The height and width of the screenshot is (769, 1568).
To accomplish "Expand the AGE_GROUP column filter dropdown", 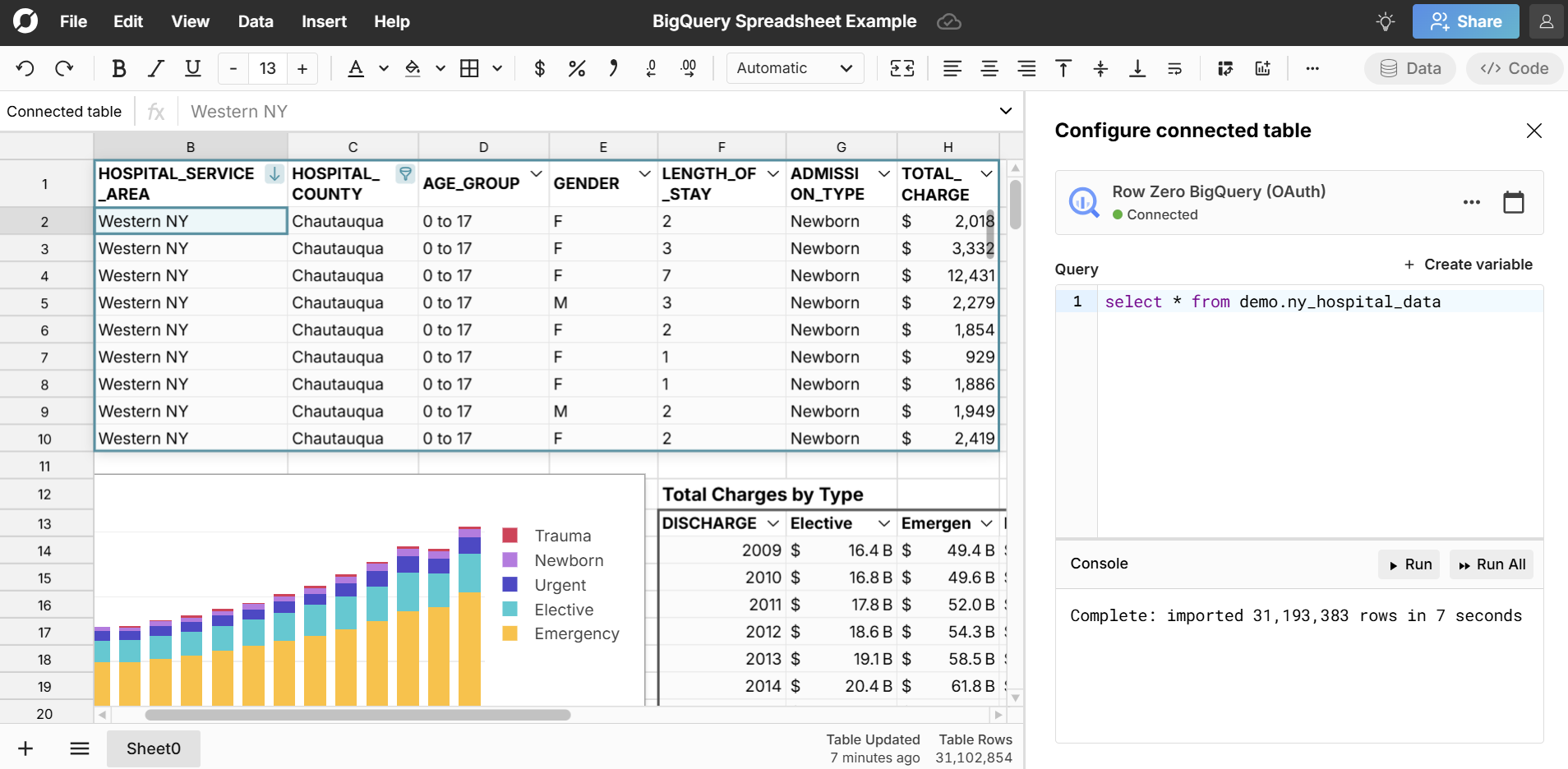I will pyautogui.click(x=536, y=174).
